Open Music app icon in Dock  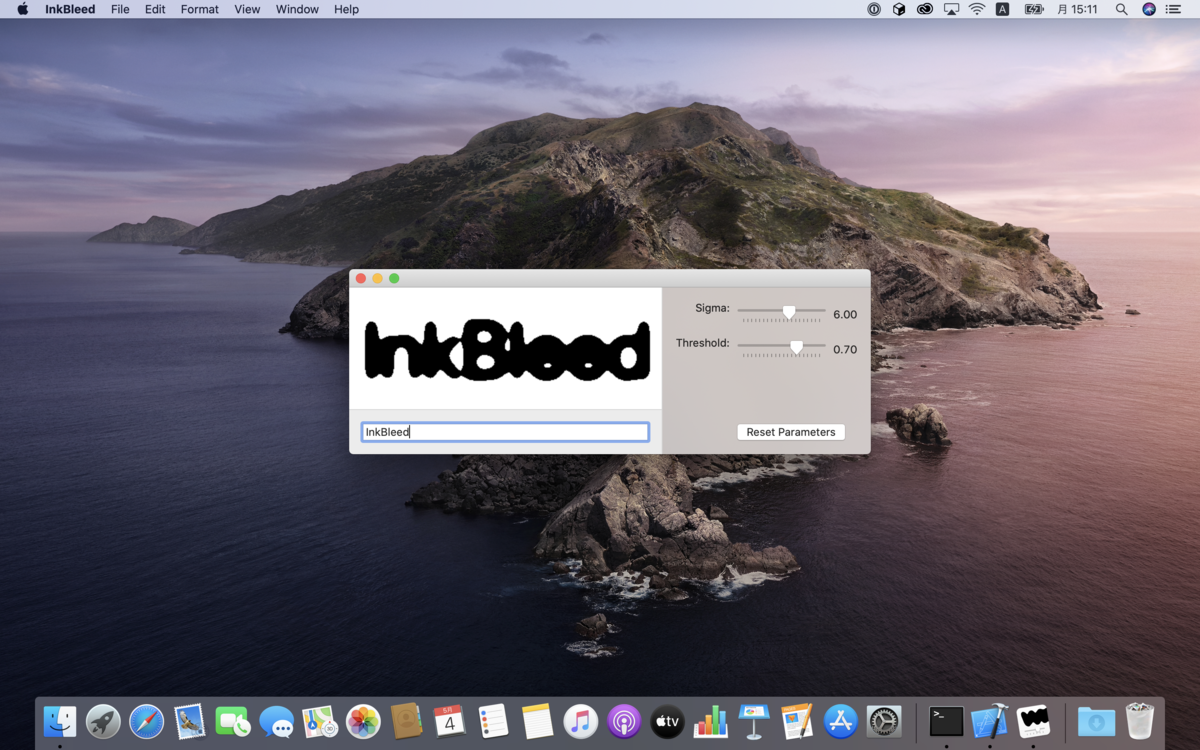(580, 721)
